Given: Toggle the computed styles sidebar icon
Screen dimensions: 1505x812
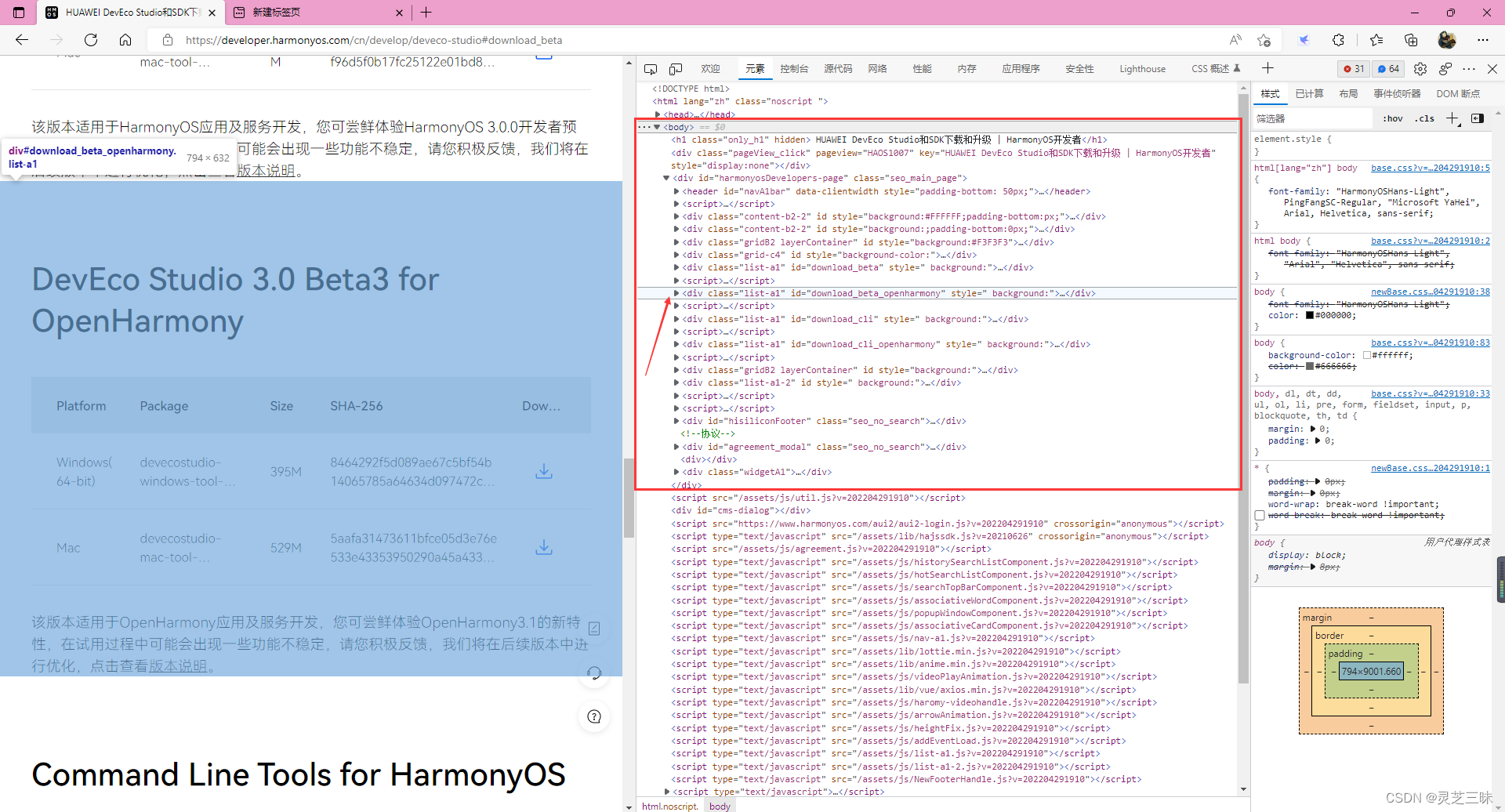Looking at the screenshot, I should (x=1478, y=118).
